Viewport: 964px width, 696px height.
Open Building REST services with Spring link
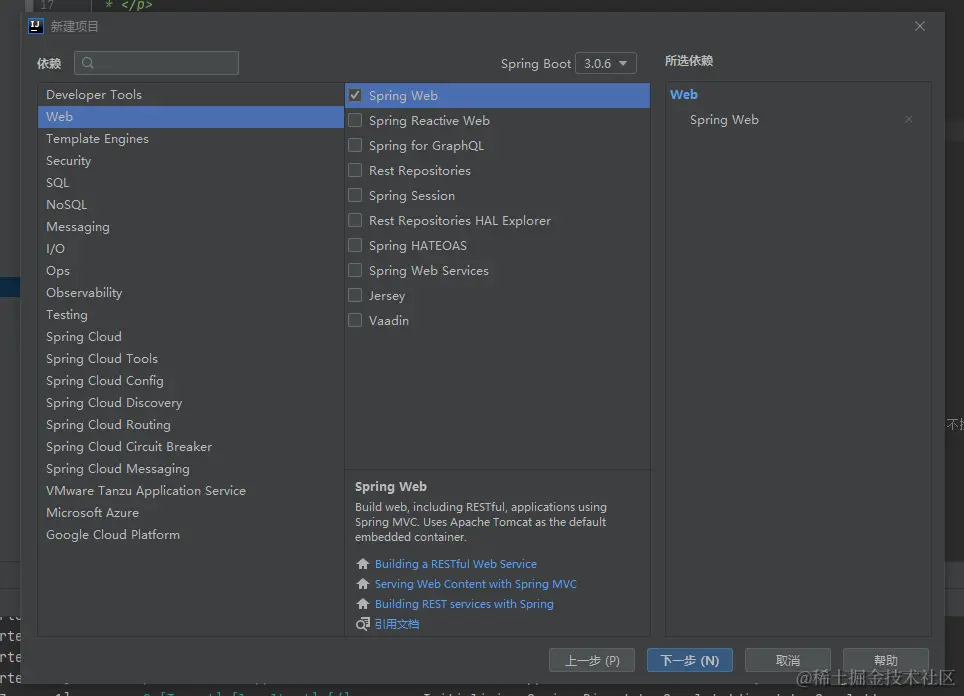pyautogui.click(x=464, y=604)
